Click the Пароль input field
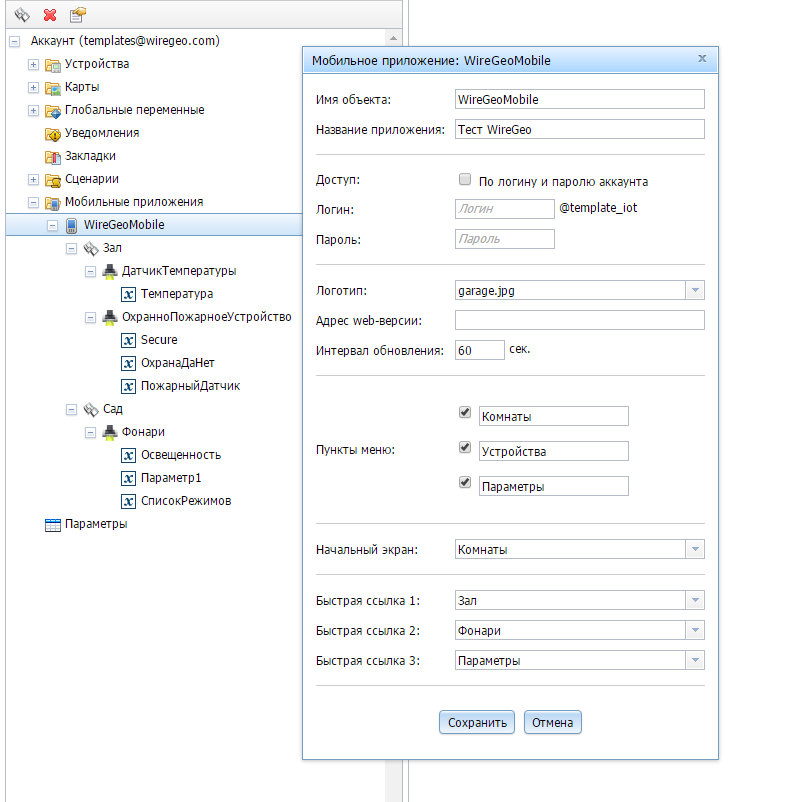This screenshot has width=804, height=802. (x=505, y=239)
